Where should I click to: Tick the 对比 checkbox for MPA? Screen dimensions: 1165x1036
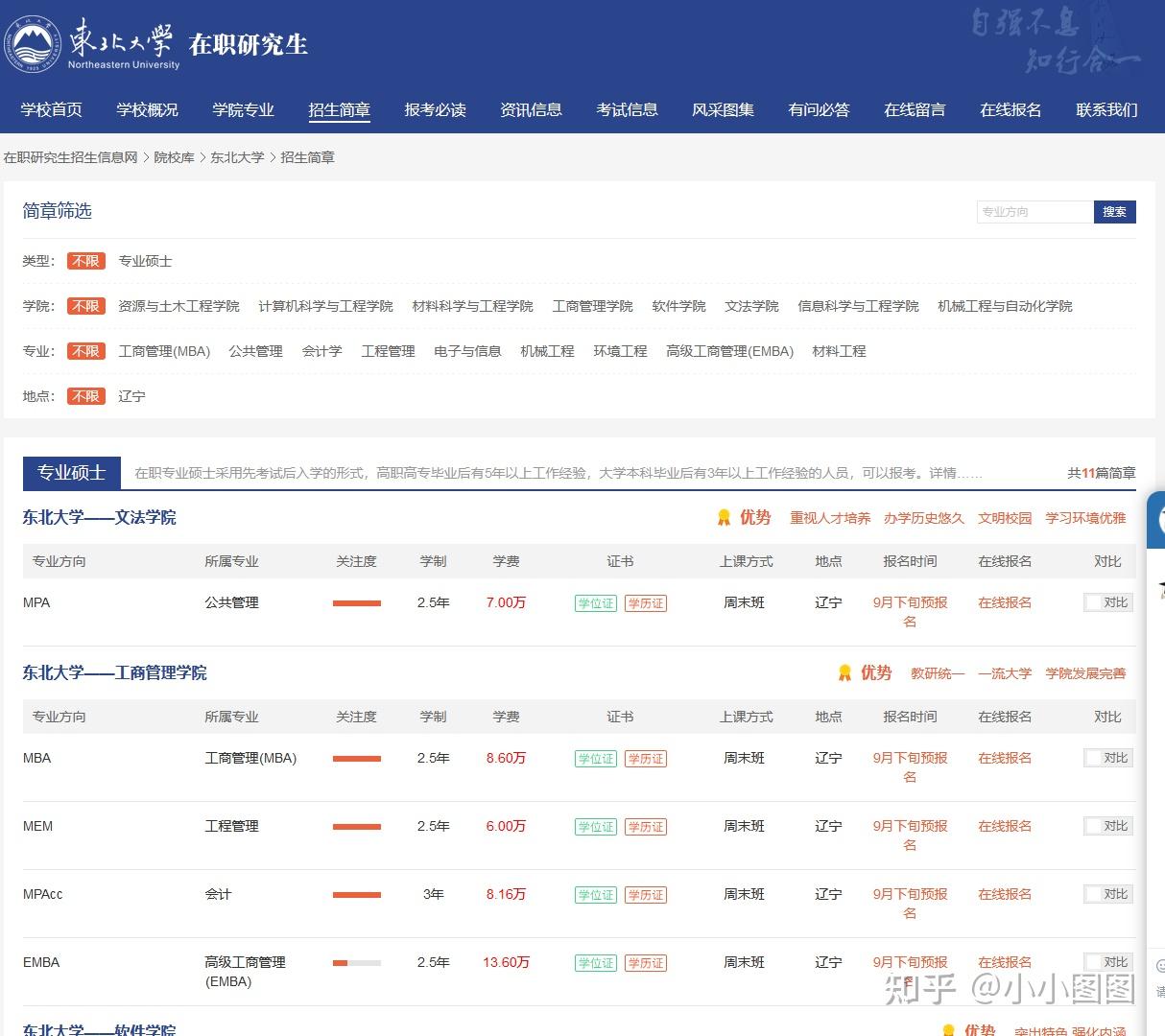1093,602
